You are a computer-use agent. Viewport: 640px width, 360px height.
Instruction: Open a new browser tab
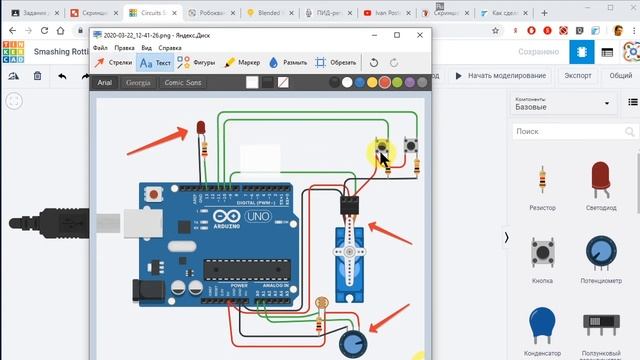coord(544,13)
